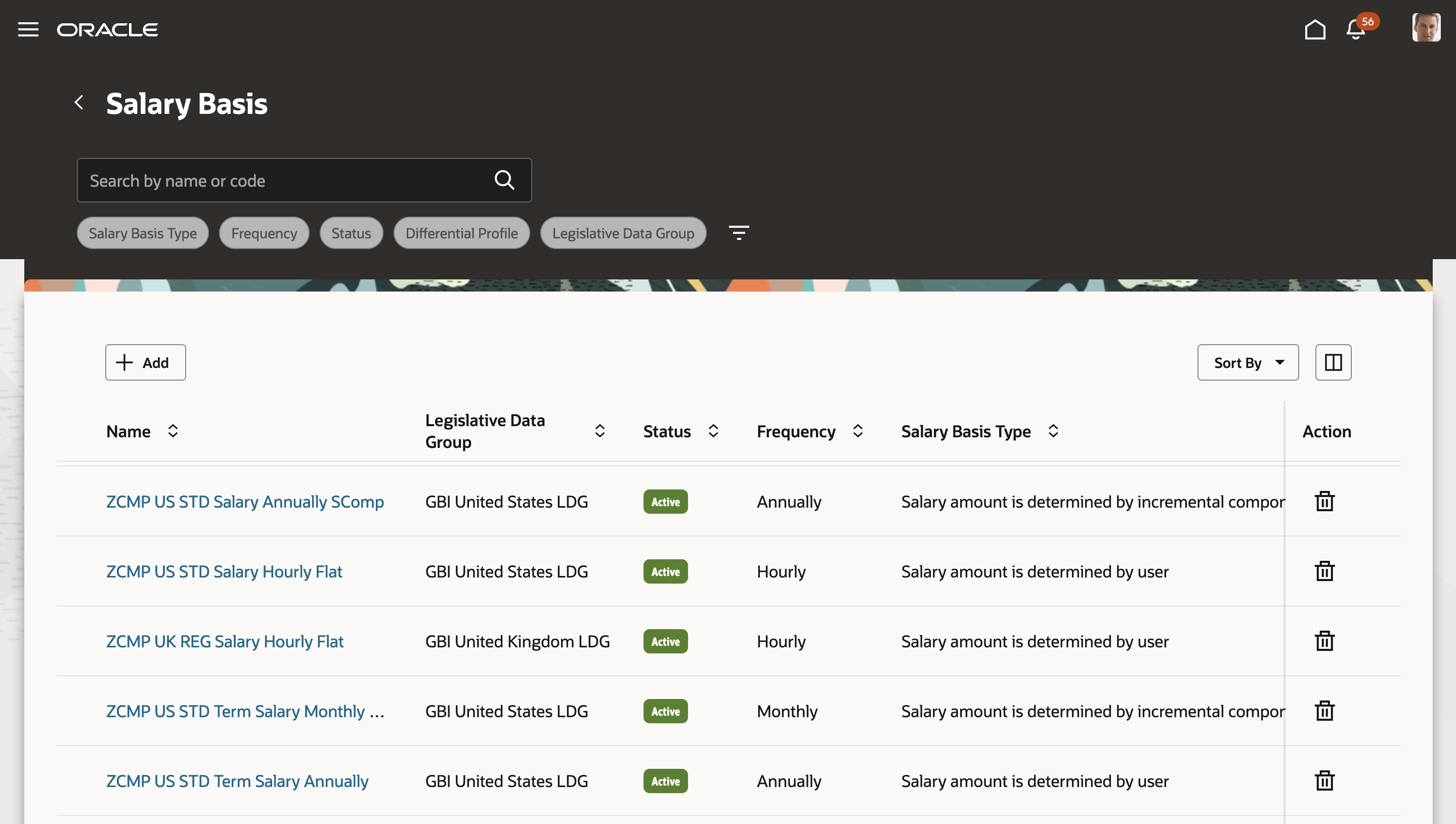This screenshot has width=1456, height=824.
Task: Sort by Legislative Data Group column
Action: point(600,431)
